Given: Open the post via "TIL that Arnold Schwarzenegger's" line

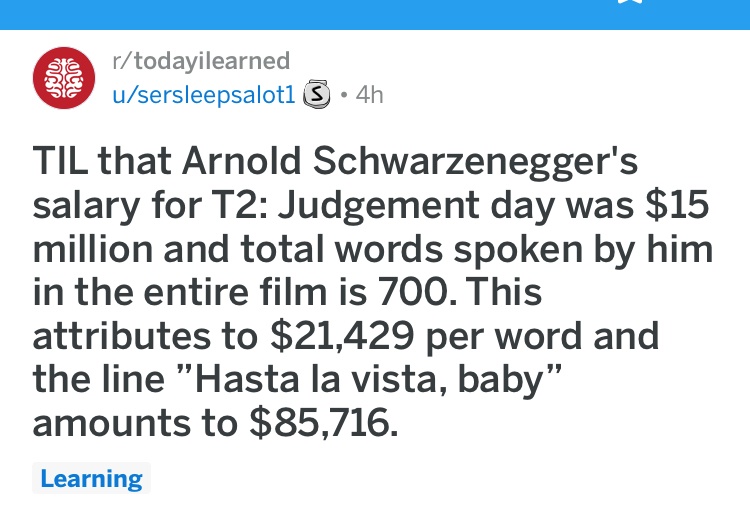Looking at the screenshot, I should (x=335, y=161).
